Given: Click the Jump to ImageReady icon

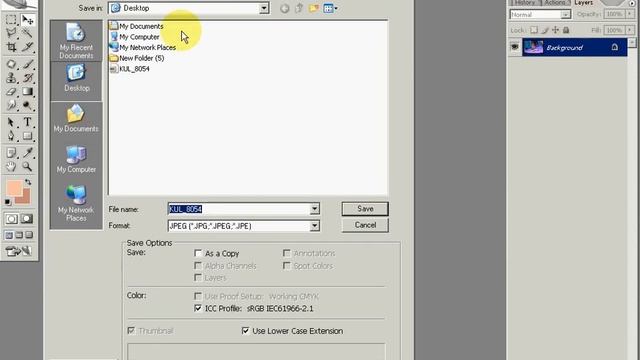Looking at the screenshot, I should pos(19,251).
